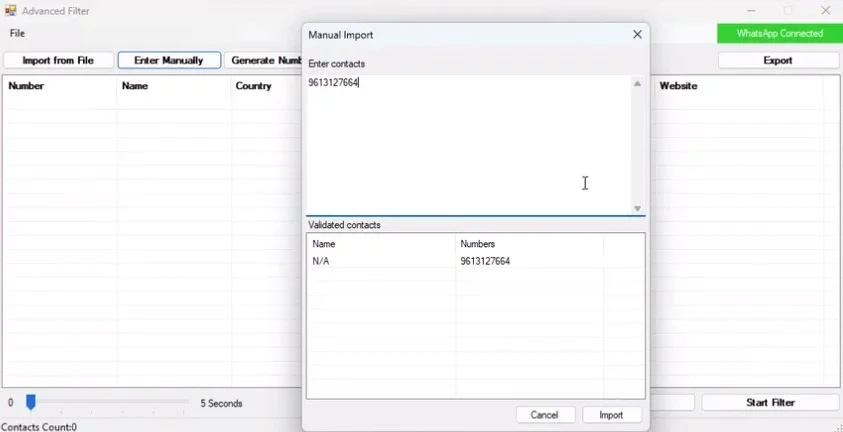
Task: Click the Generate Numbers button
Action: pos(263,60)
